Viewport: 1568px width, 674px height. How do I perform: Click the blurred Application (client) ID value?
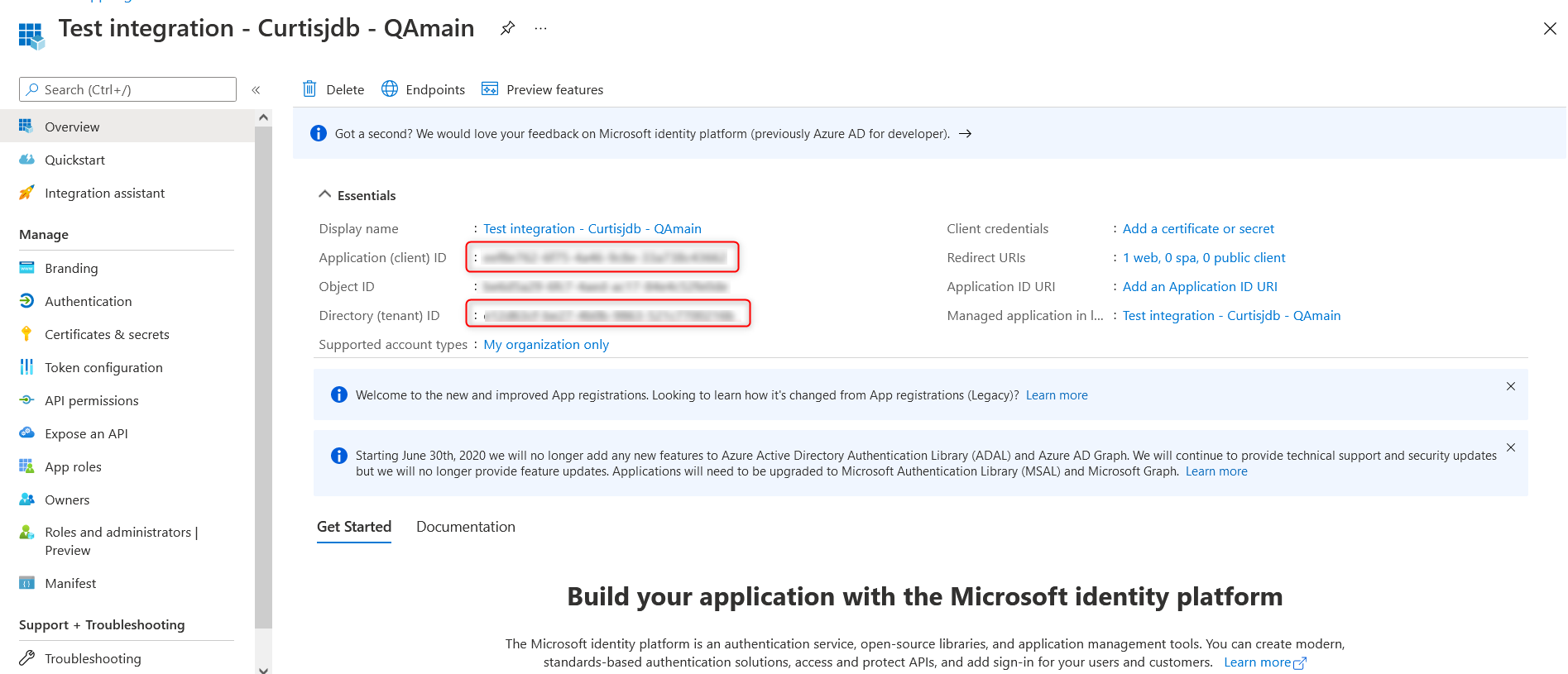(604, 257)
